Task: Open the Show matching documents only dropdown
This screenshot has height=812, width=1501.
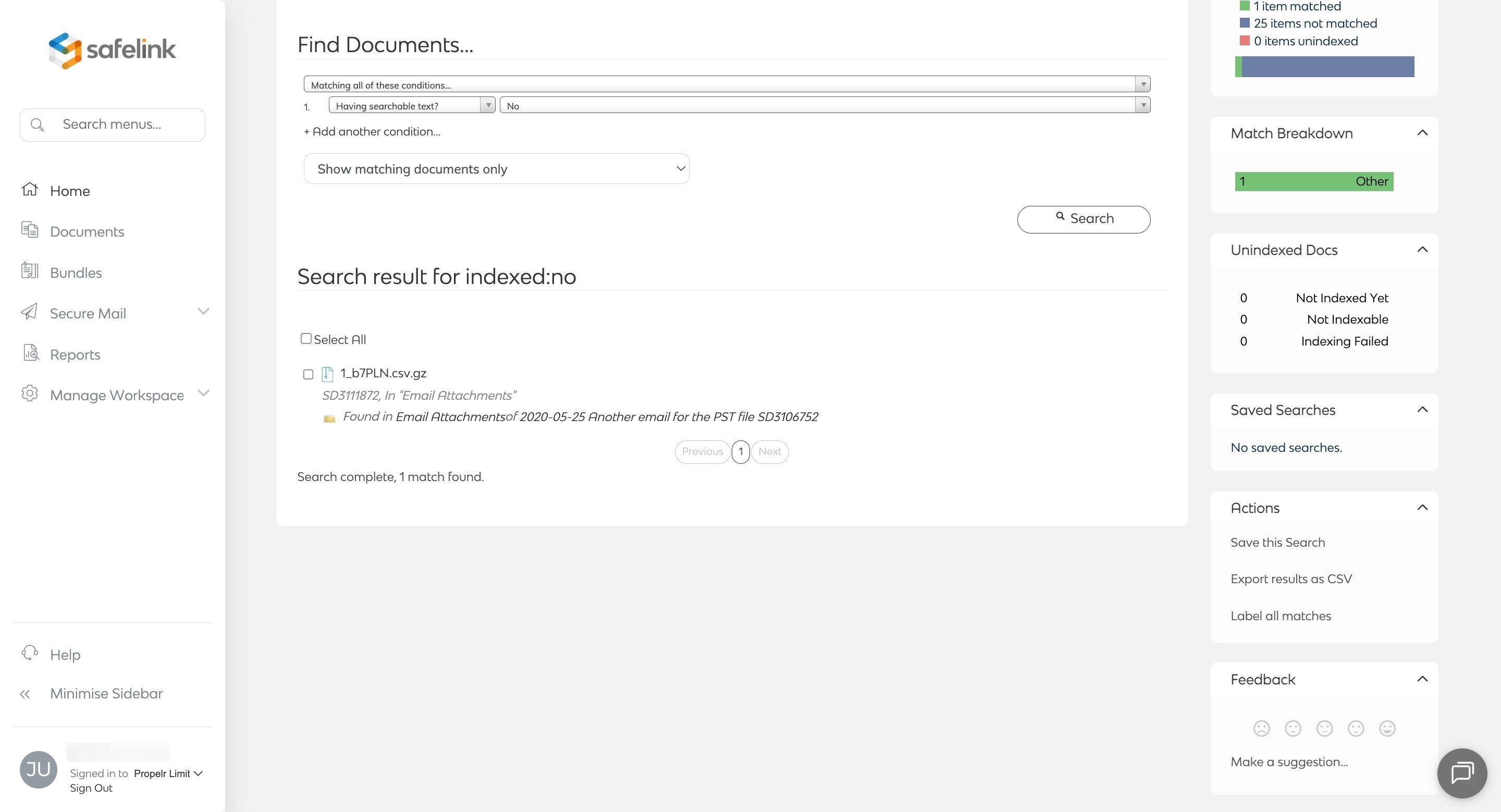Action: tap(496, 169)
